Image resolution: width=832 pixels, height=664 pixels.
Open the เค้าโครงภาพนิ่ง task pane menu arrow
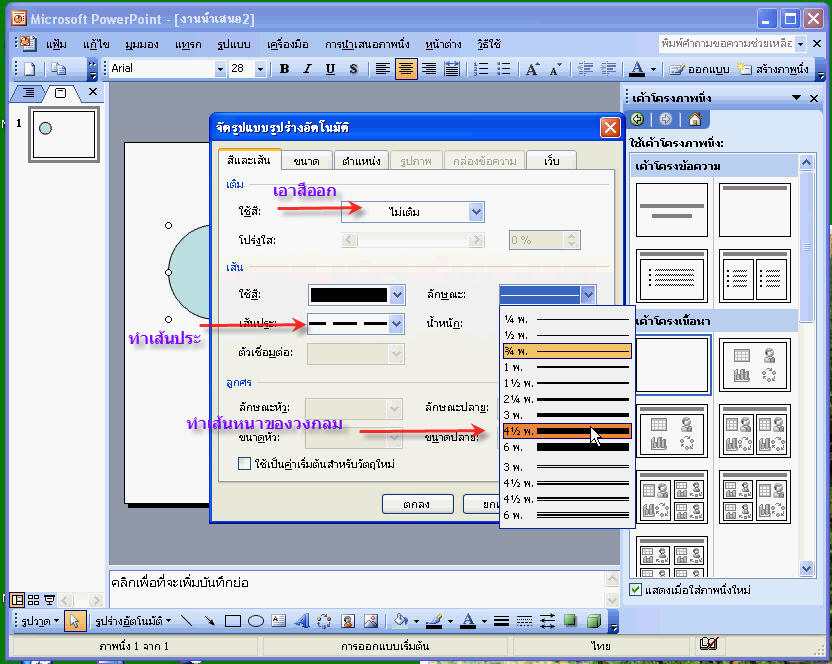(796, 98)
